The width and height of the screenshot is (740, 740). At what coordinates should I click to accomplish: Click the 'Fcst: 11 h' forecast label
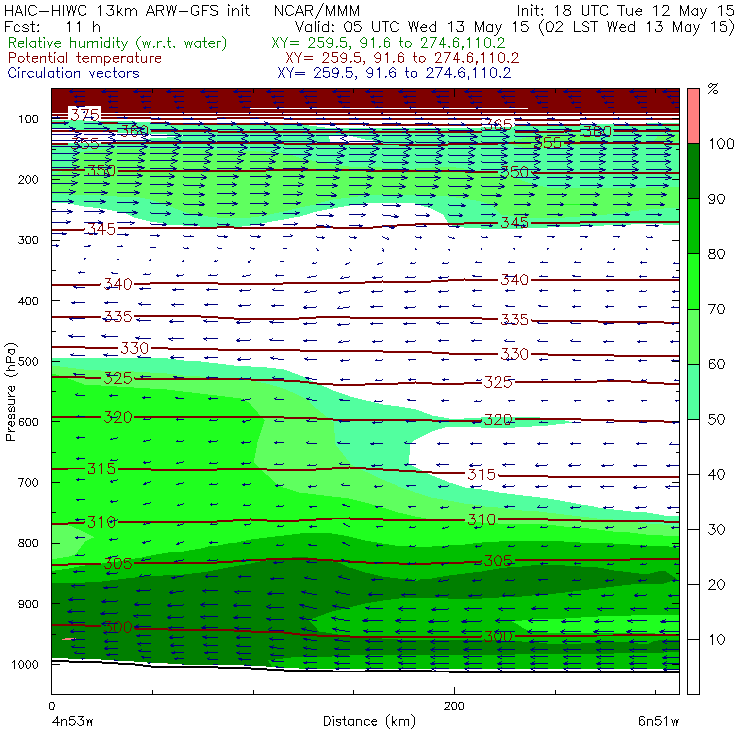(x=52, y=26)
